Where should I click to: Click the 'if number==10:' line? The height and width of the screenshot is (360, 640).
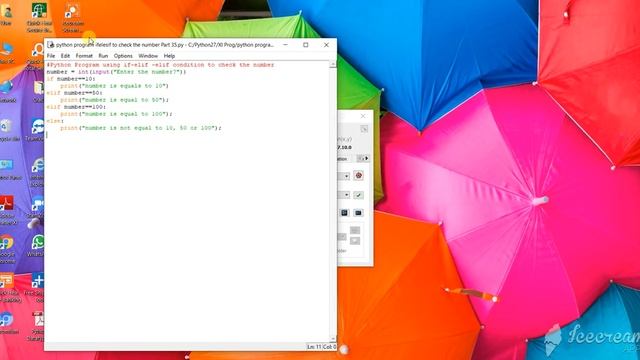tap(71, 79)
